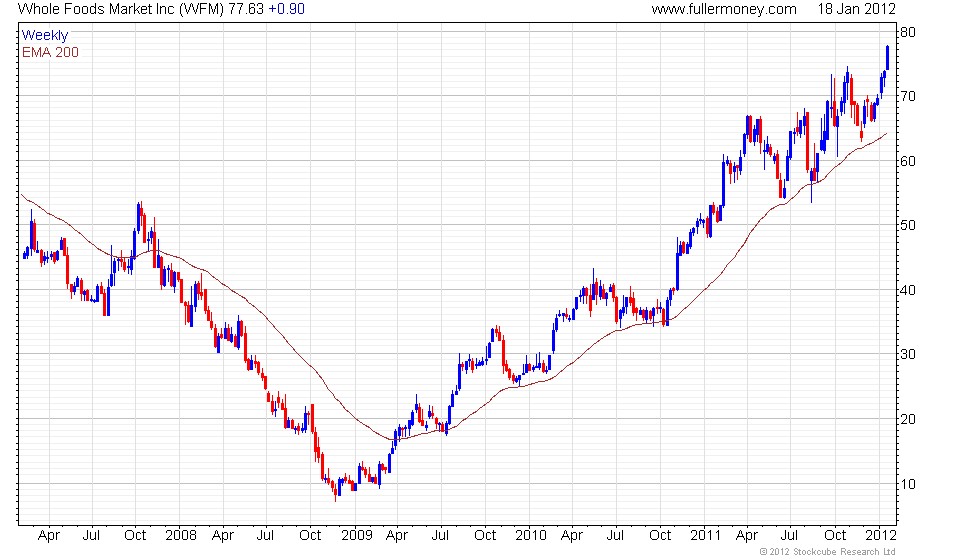
Task: Click the 10 price axis label
Action: click(908, 484)
